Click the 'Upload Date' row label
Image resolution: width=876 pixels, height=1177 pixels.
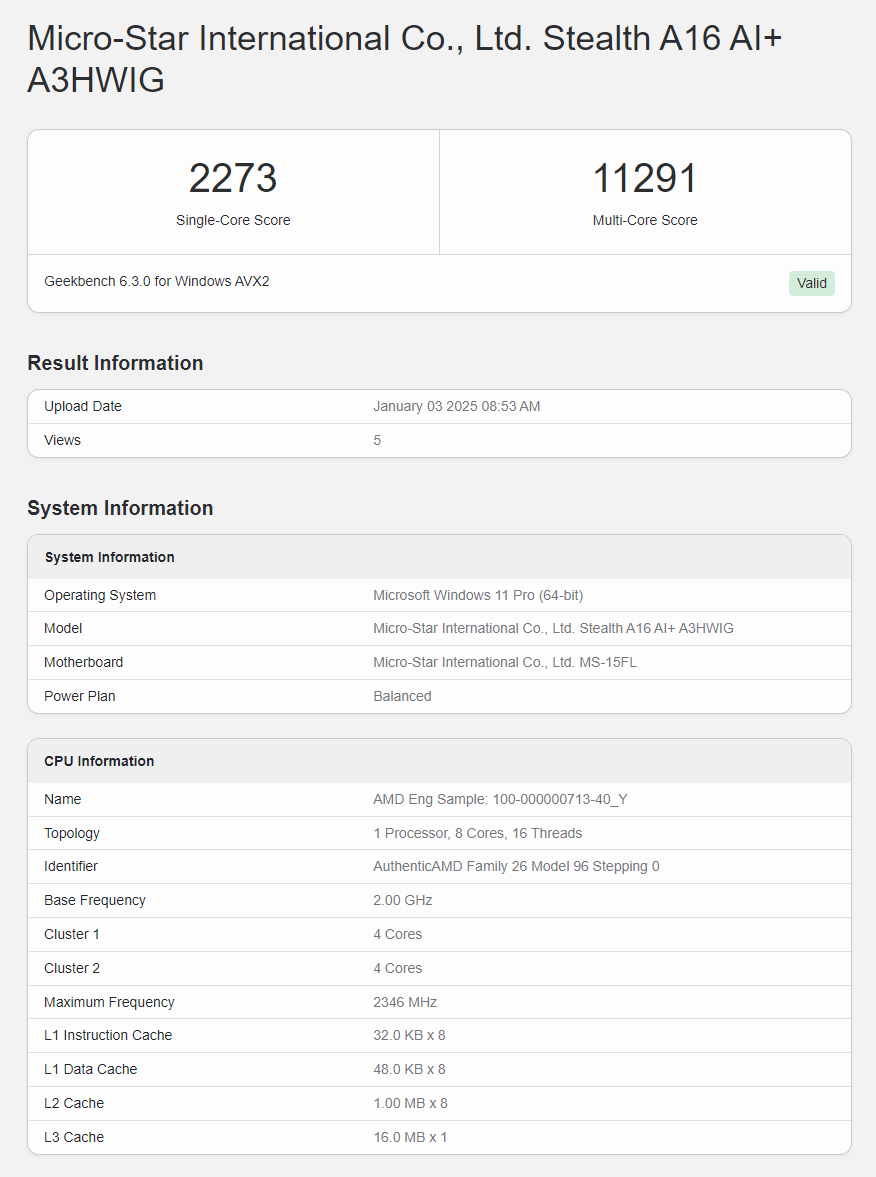[83, 406]
